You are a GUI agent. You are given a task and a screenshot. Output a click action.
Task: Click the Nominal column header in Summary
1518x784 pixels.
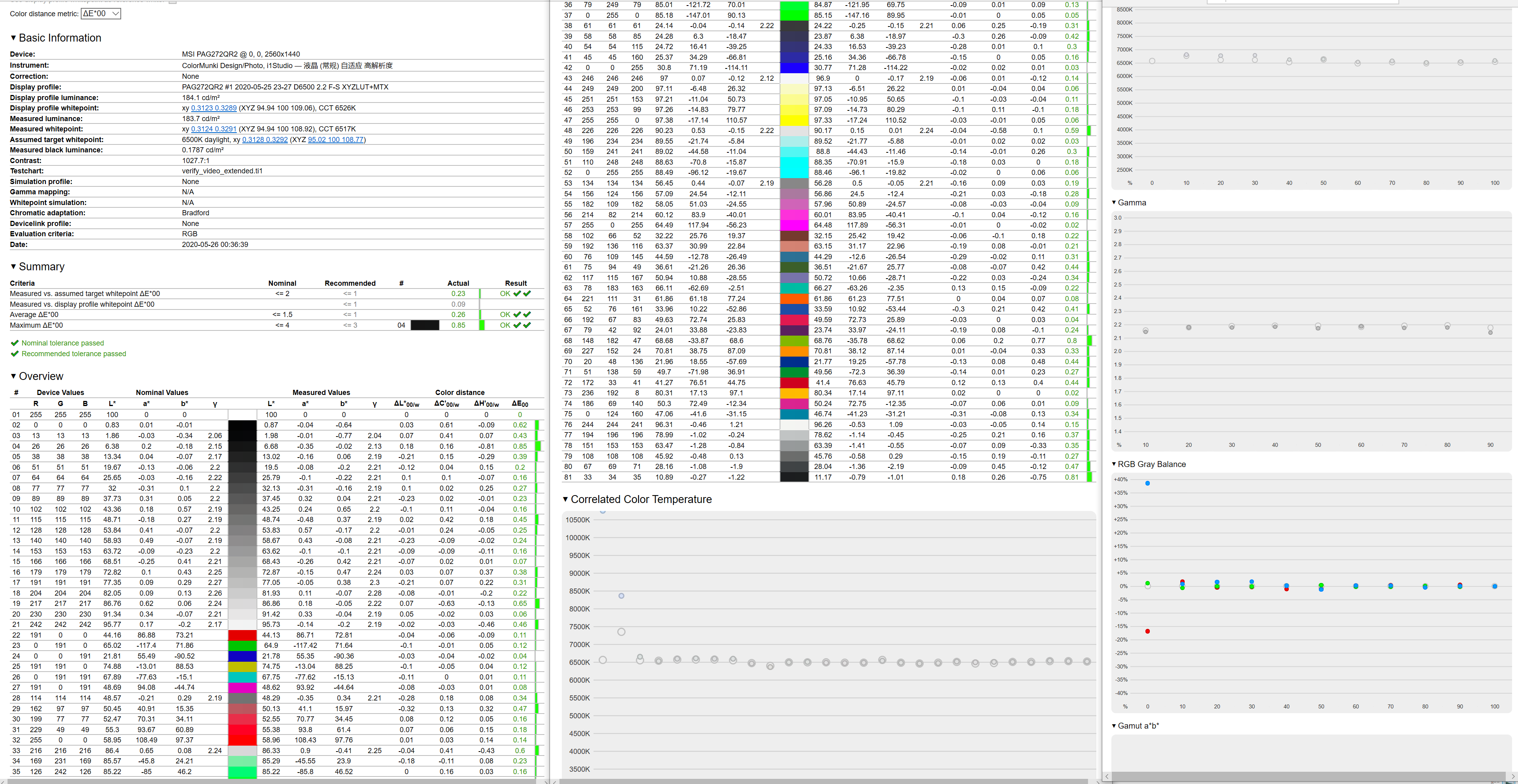click(x=282, y=283)
